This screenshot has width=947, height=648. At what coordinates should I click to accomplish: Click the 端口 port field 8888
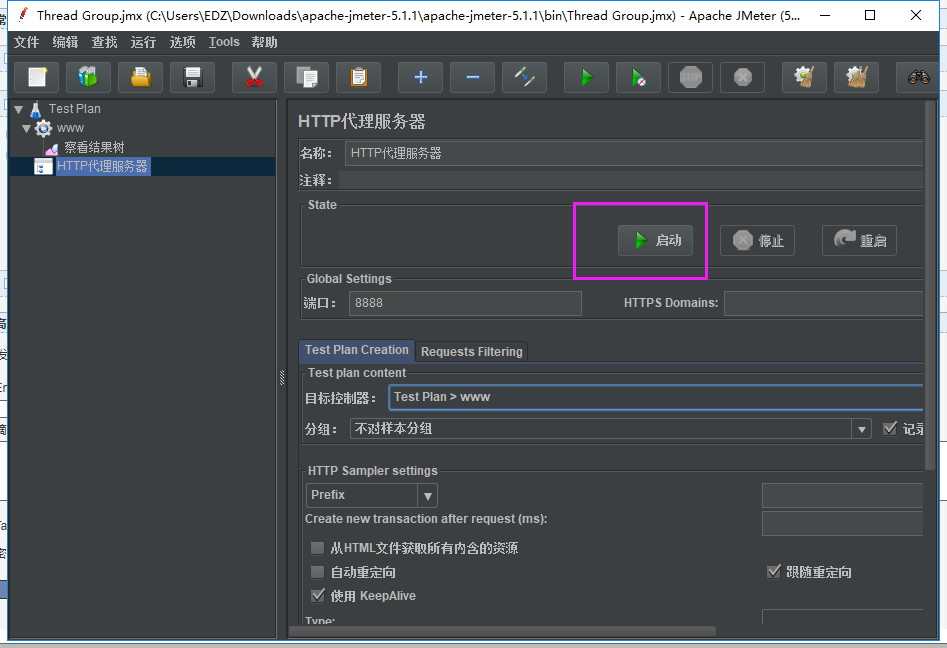[465, 303]
